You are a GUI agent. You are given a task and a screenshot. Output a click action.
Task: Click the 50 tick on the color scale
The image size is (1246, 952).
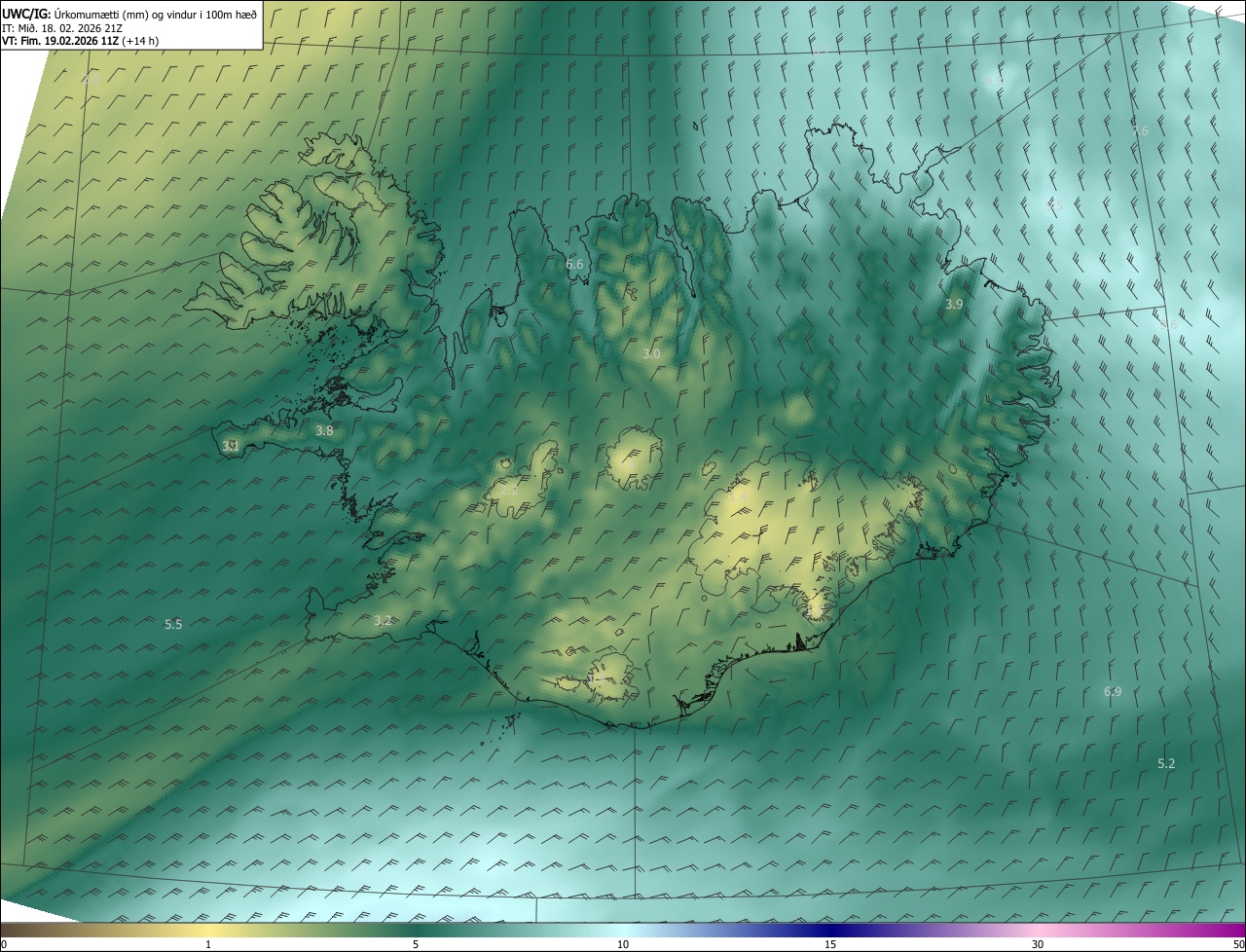(x=1238, y=944)
